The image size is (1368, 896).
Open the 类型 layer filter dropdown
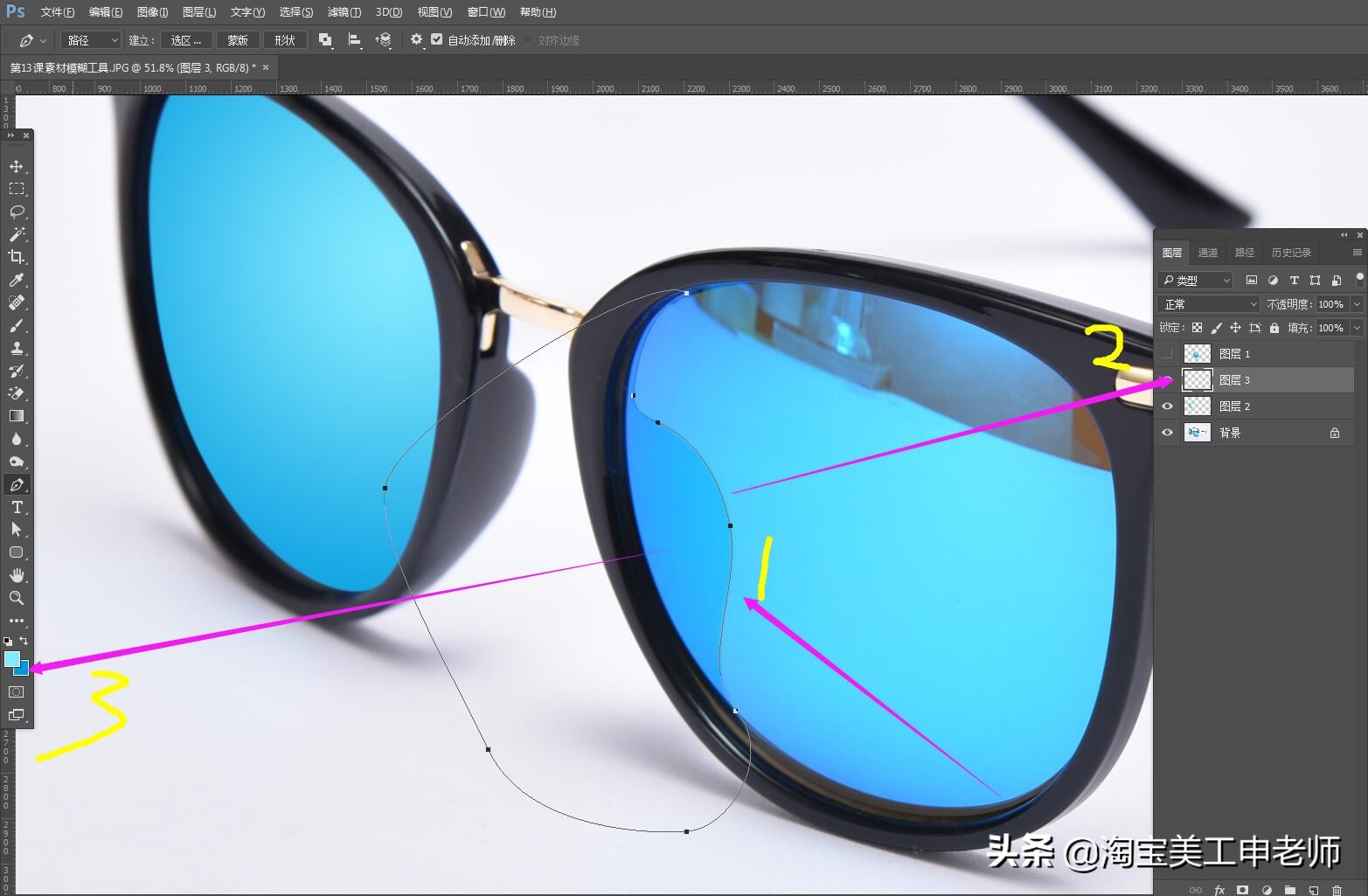[x=1195, y=280]
